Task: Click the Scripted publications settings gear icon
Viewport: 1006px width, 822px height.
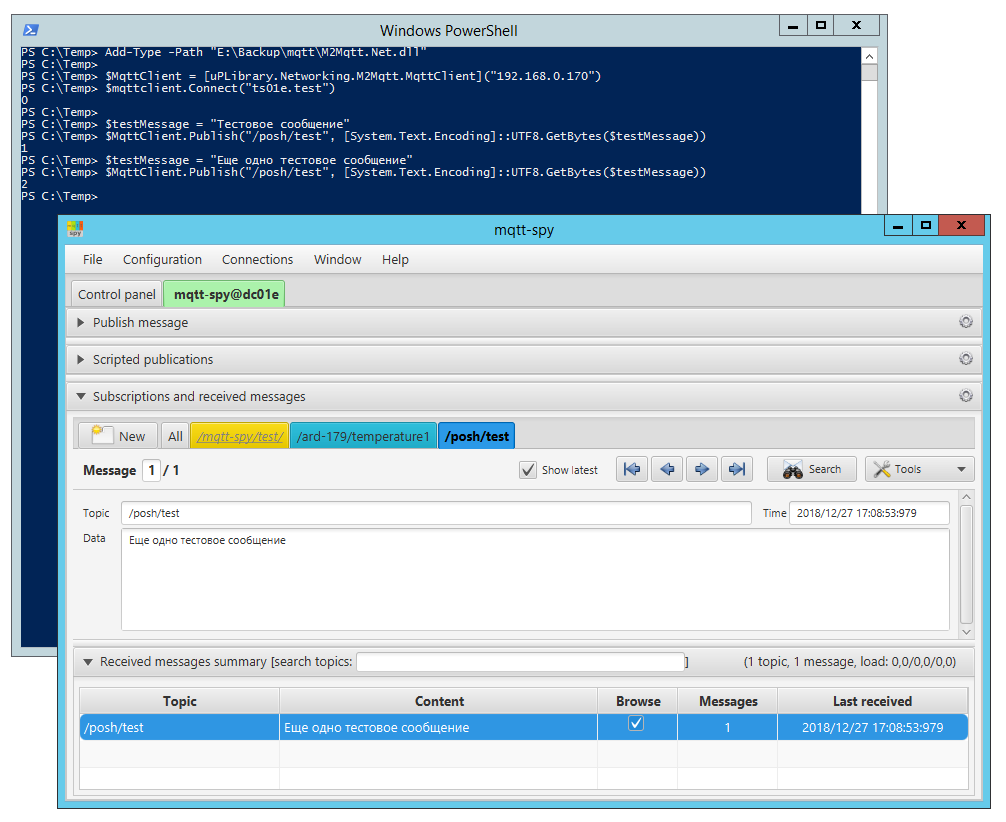Action: pos(965,359)
